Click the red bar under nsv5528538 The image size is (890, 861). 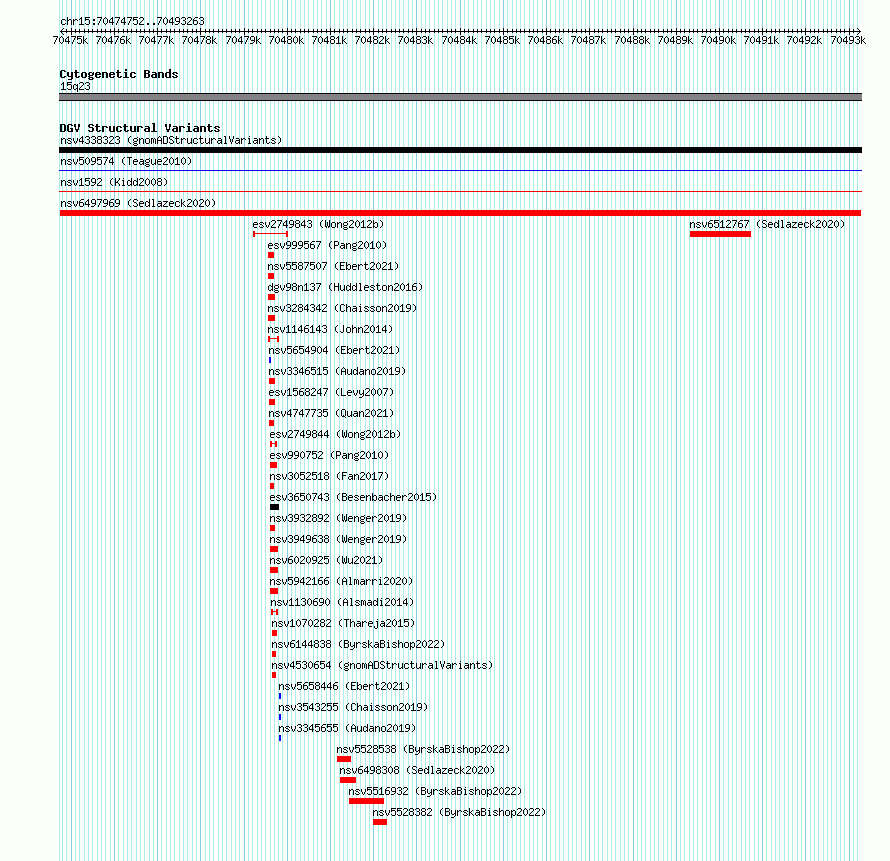tap(343, 759)
